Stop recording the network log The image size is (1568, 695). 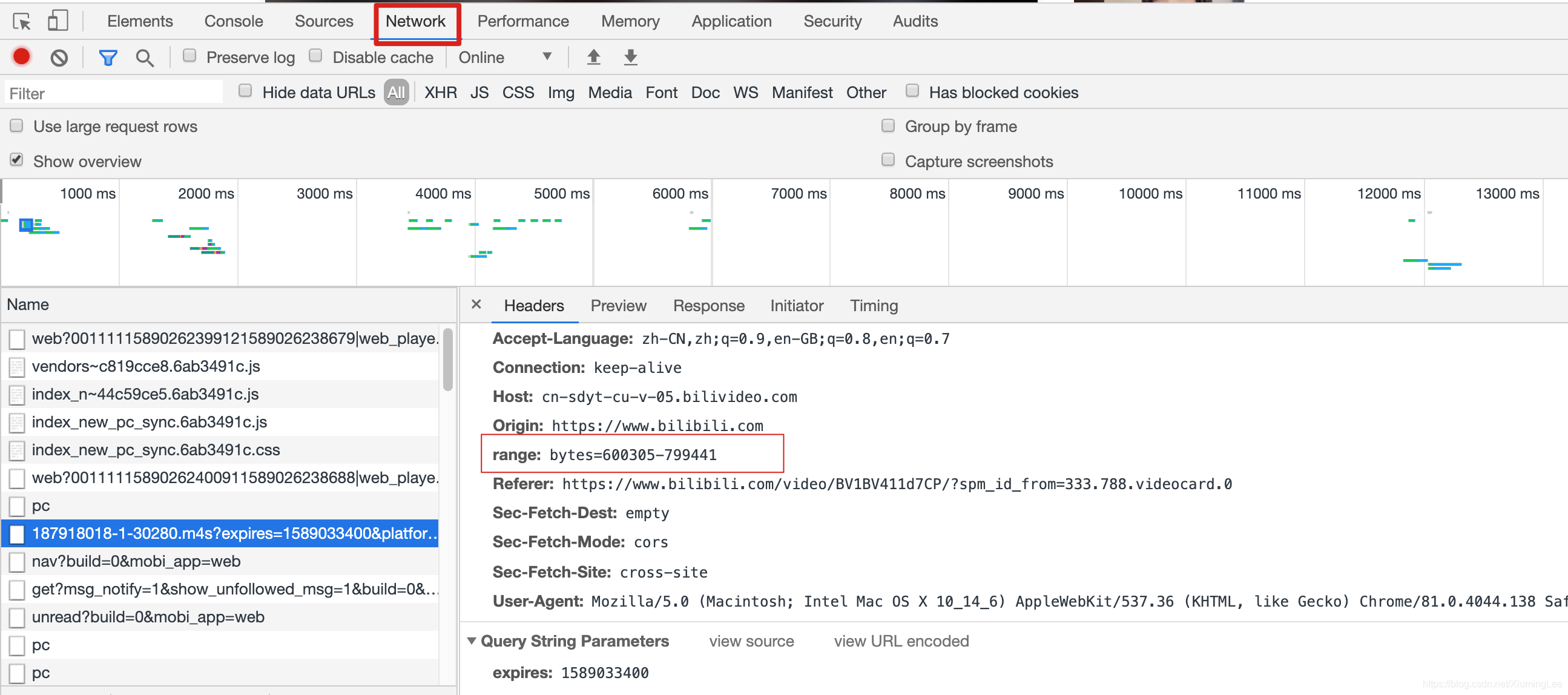tap(21, 56)
